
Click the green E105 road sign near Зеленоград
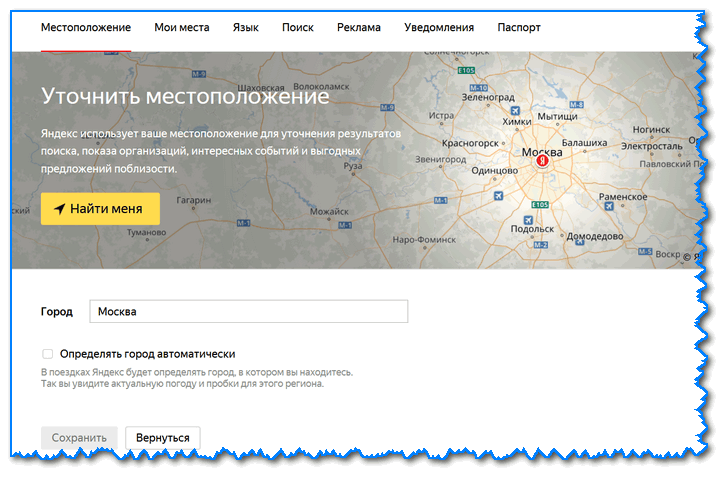click(466, 70)
